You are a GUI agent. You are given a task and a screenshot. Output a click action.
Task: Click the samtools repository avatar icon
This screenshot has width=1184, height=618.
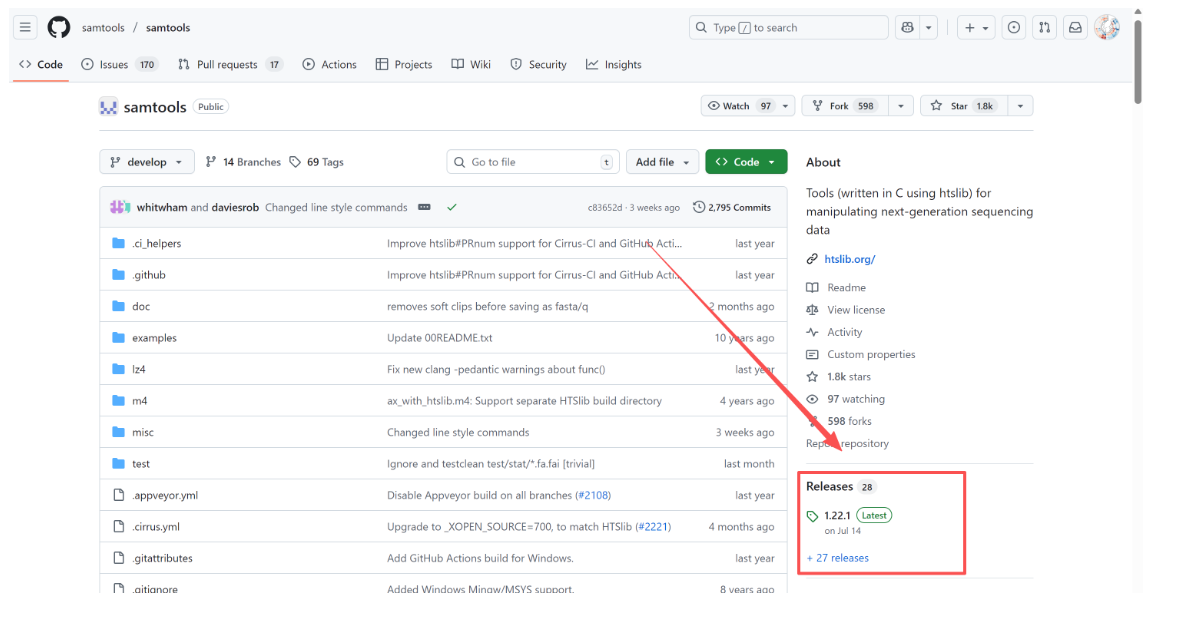[x=108, y=107]
